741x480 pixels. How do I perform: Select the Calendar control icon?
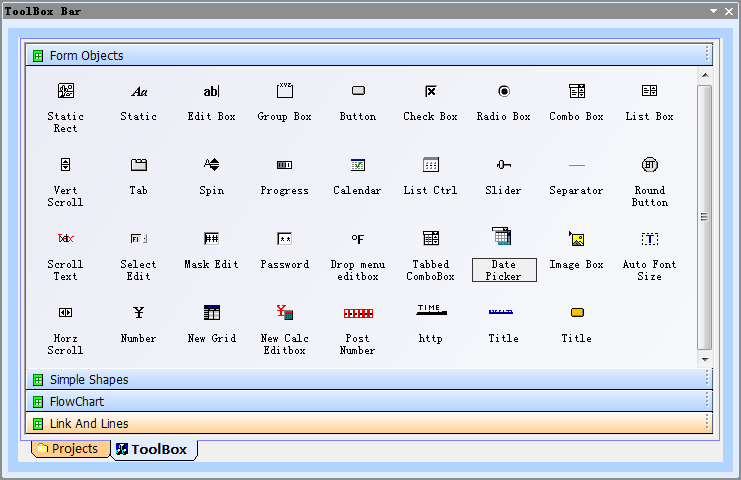click(357, 166)
